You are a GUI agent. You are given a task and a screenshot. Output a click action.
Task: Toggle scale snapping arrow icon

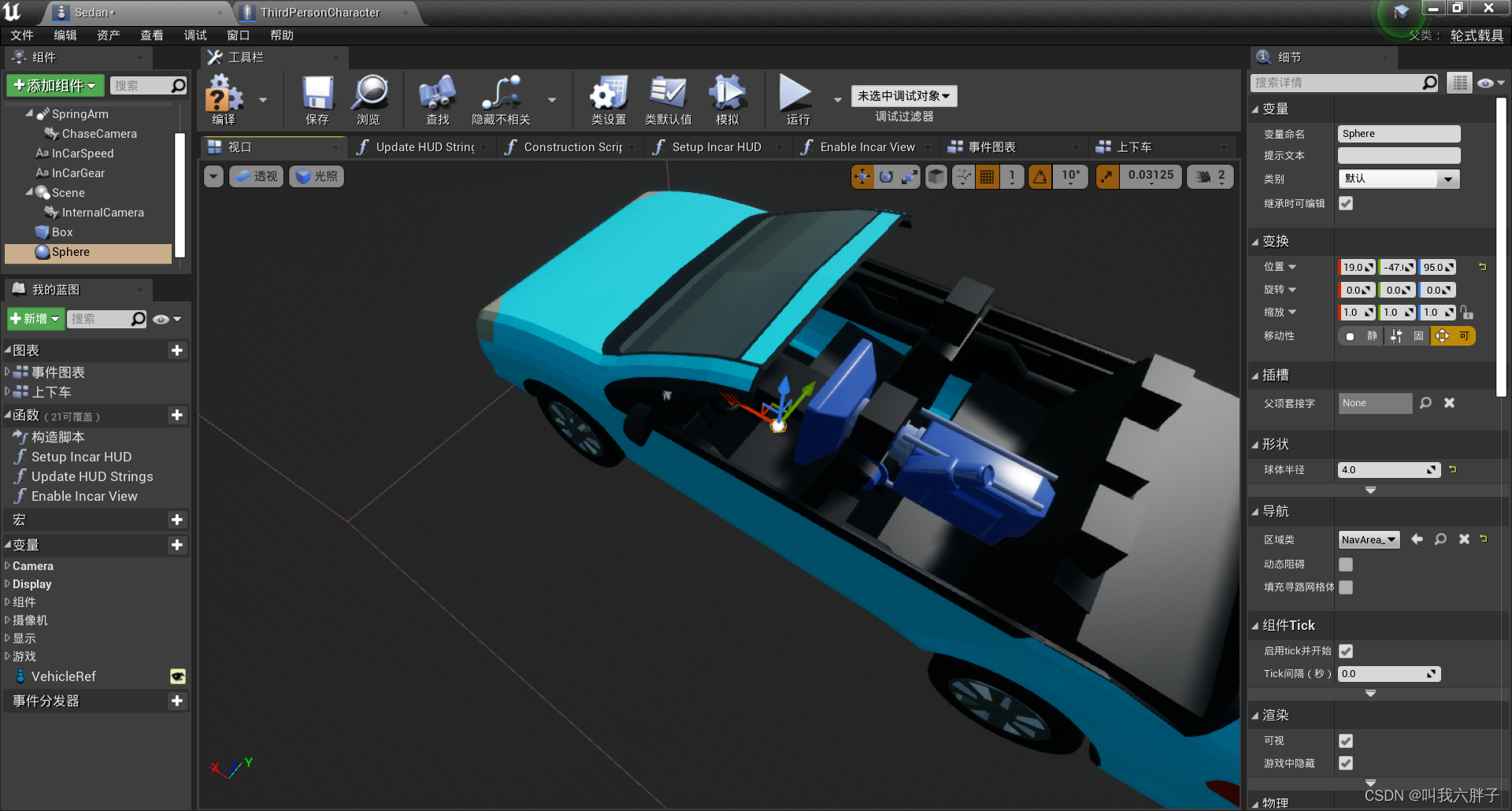[x=1107, y=176]
